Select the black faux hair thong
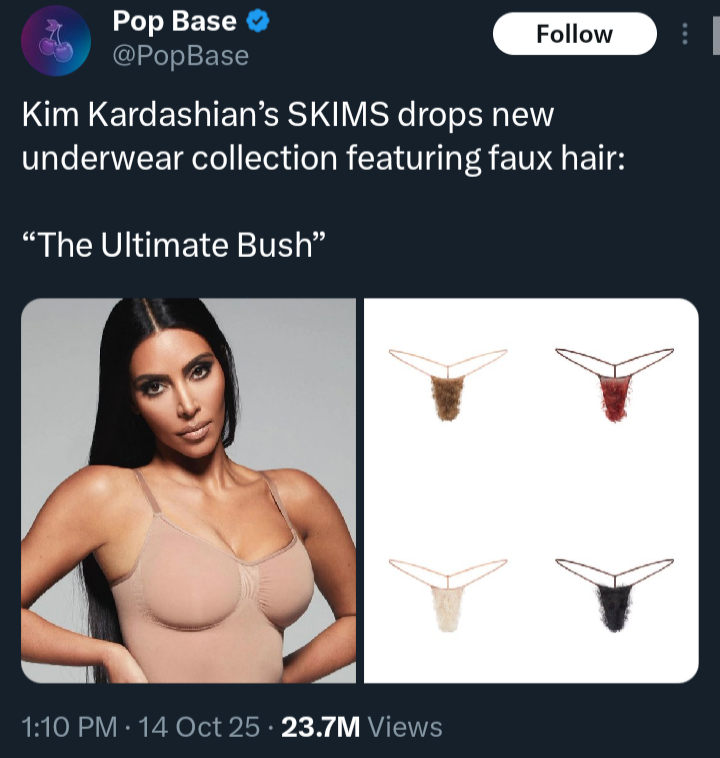The height and width of the screenshot is (758, 720). [x=615, y=595]
